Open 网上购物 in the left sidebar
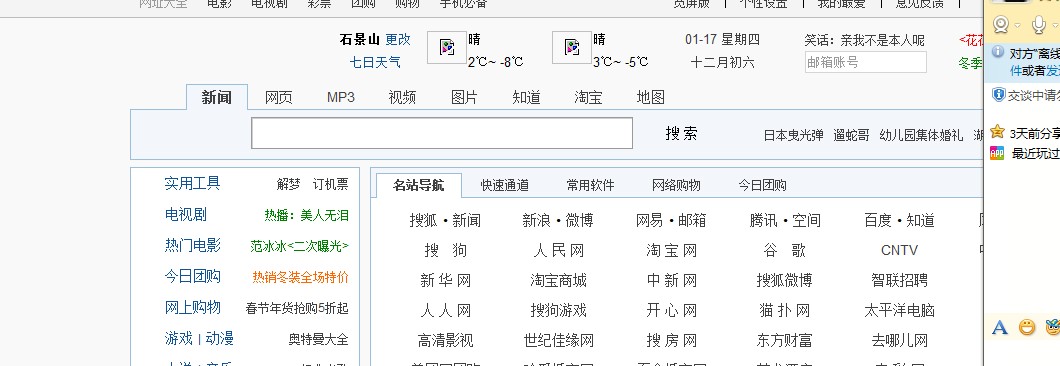 coord(193,308)
